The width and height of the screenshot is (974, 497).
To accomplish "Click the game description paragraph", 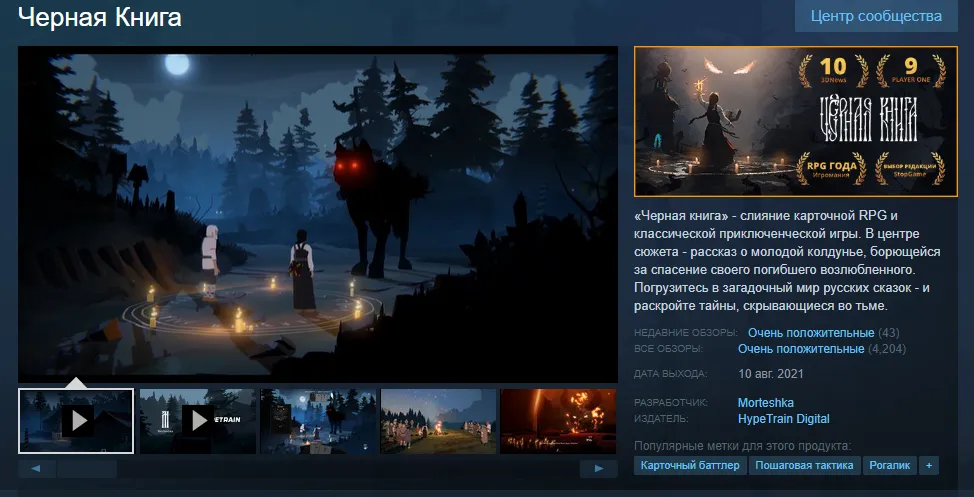I will tap(787, 261).
